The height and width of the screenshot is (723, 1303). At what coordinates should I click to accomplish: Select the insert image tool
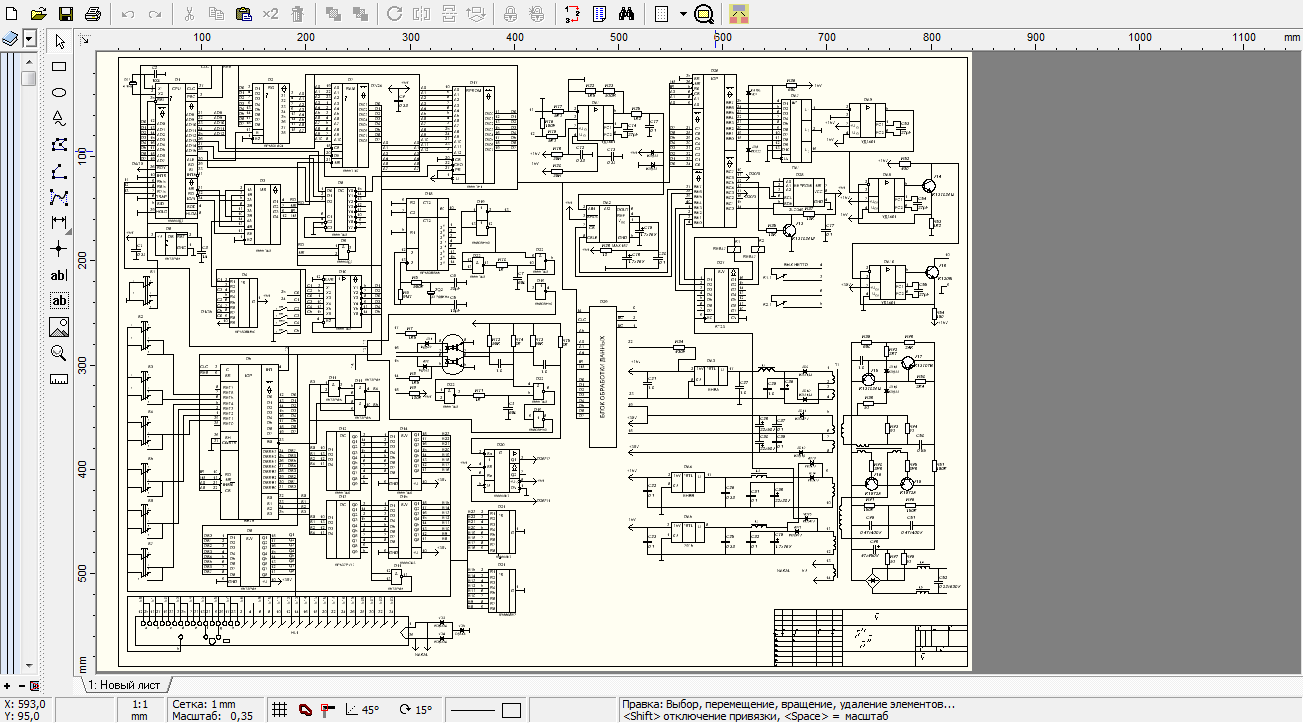(59, 326)
